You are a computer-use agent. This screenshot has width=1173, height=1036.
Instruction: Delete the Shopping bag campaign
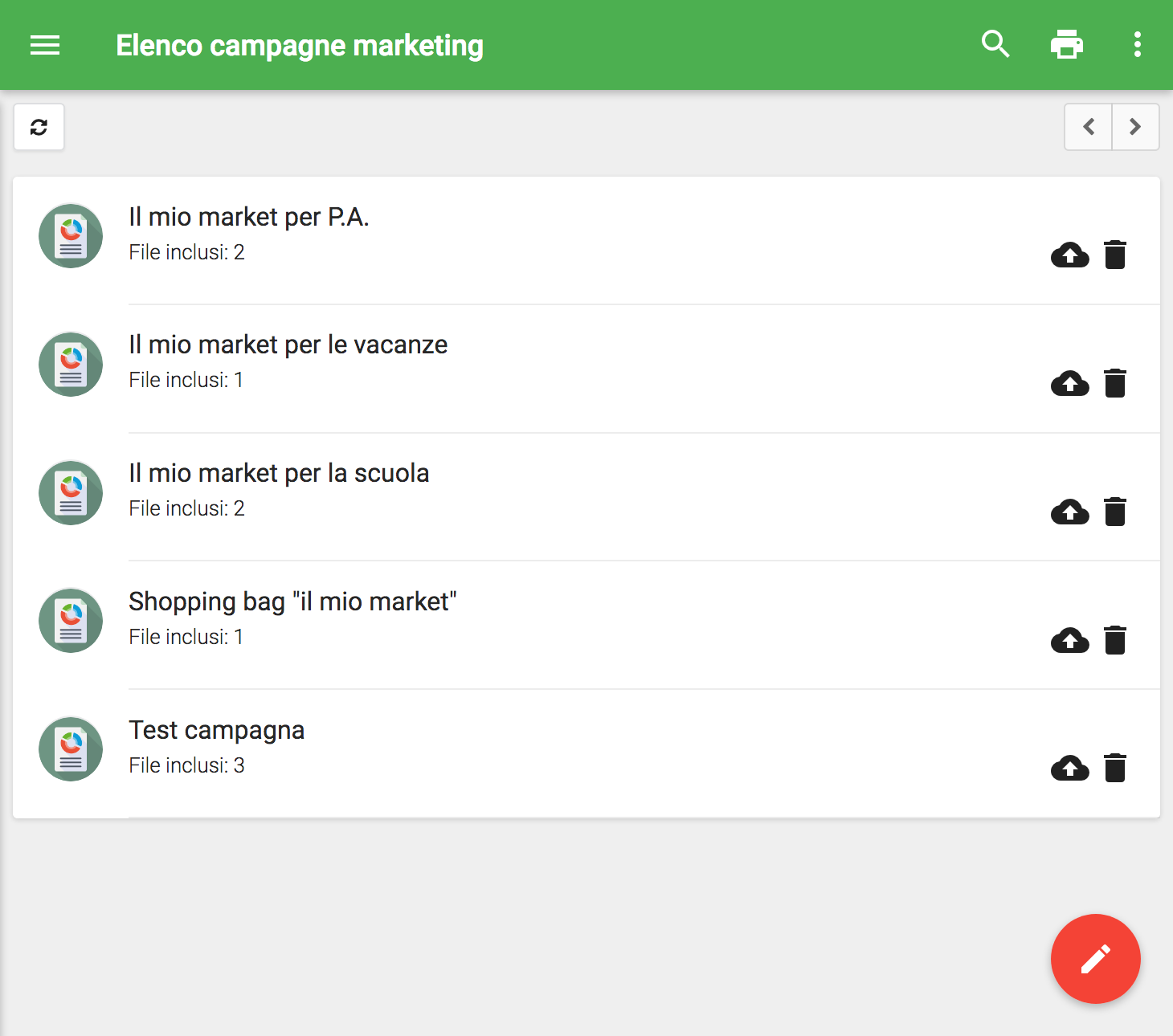pos(1115,640)
